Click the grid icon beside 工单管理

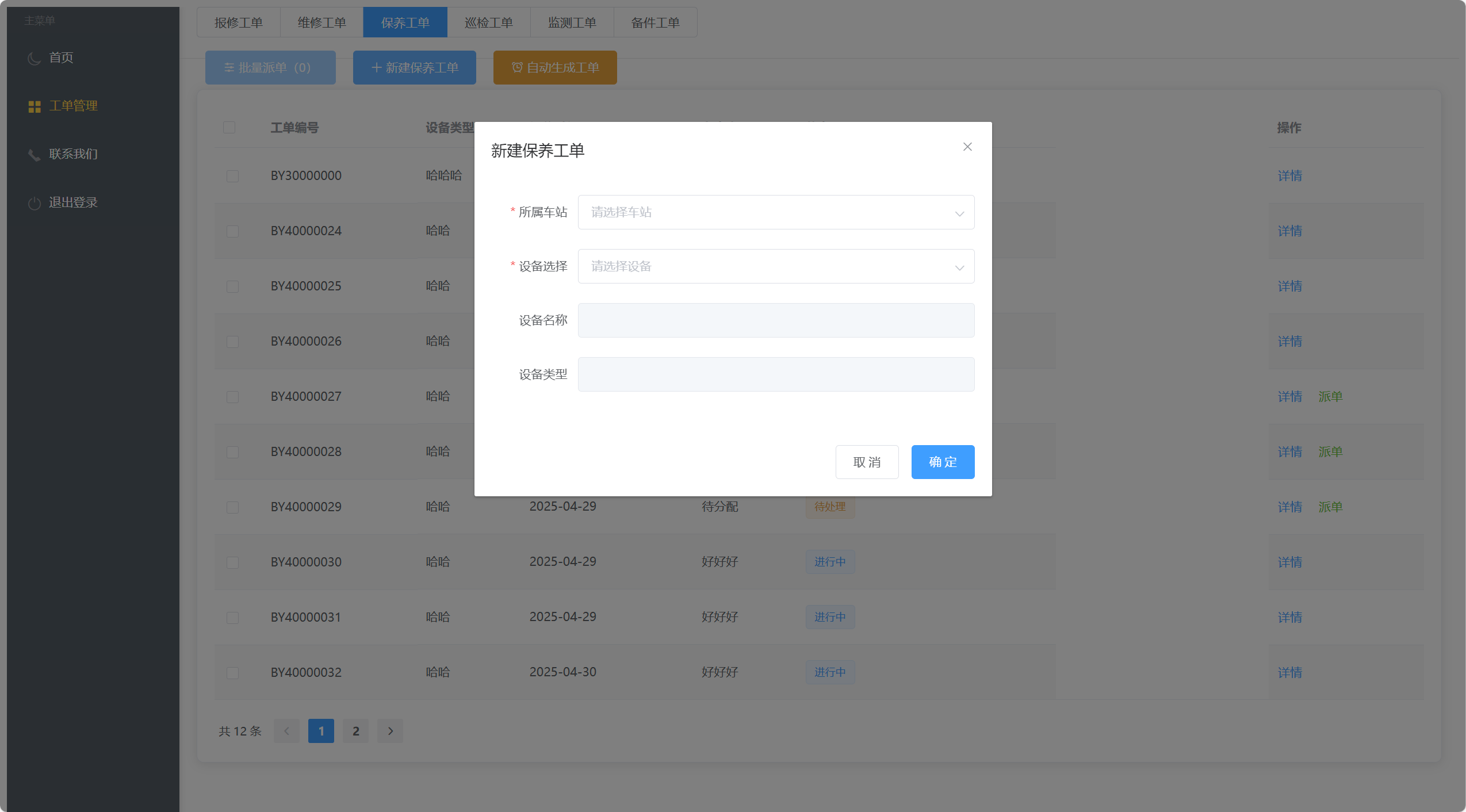35,106
